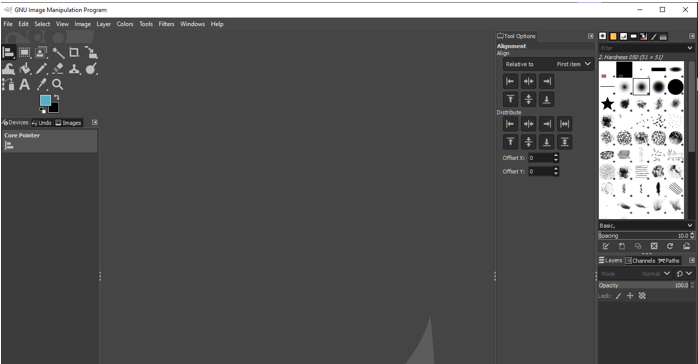
Task: Refresh the brushes list
Action: point(670,246)
